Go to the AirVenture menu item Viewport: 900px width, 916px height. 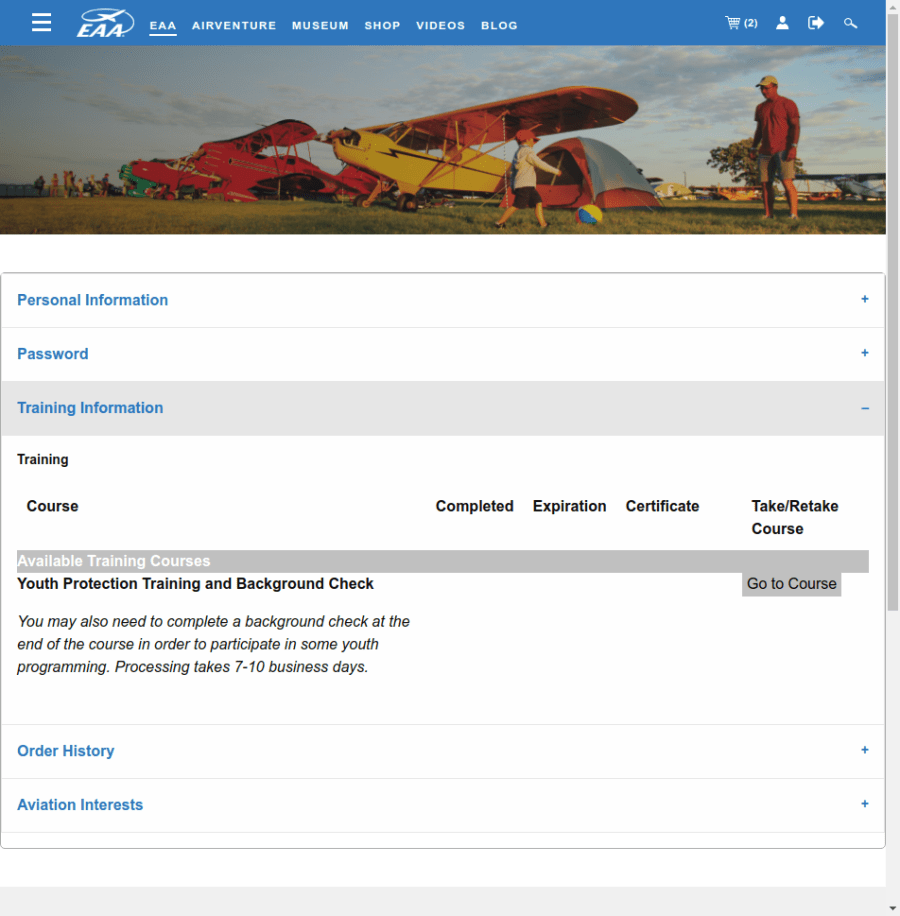[x=234, y=25]
